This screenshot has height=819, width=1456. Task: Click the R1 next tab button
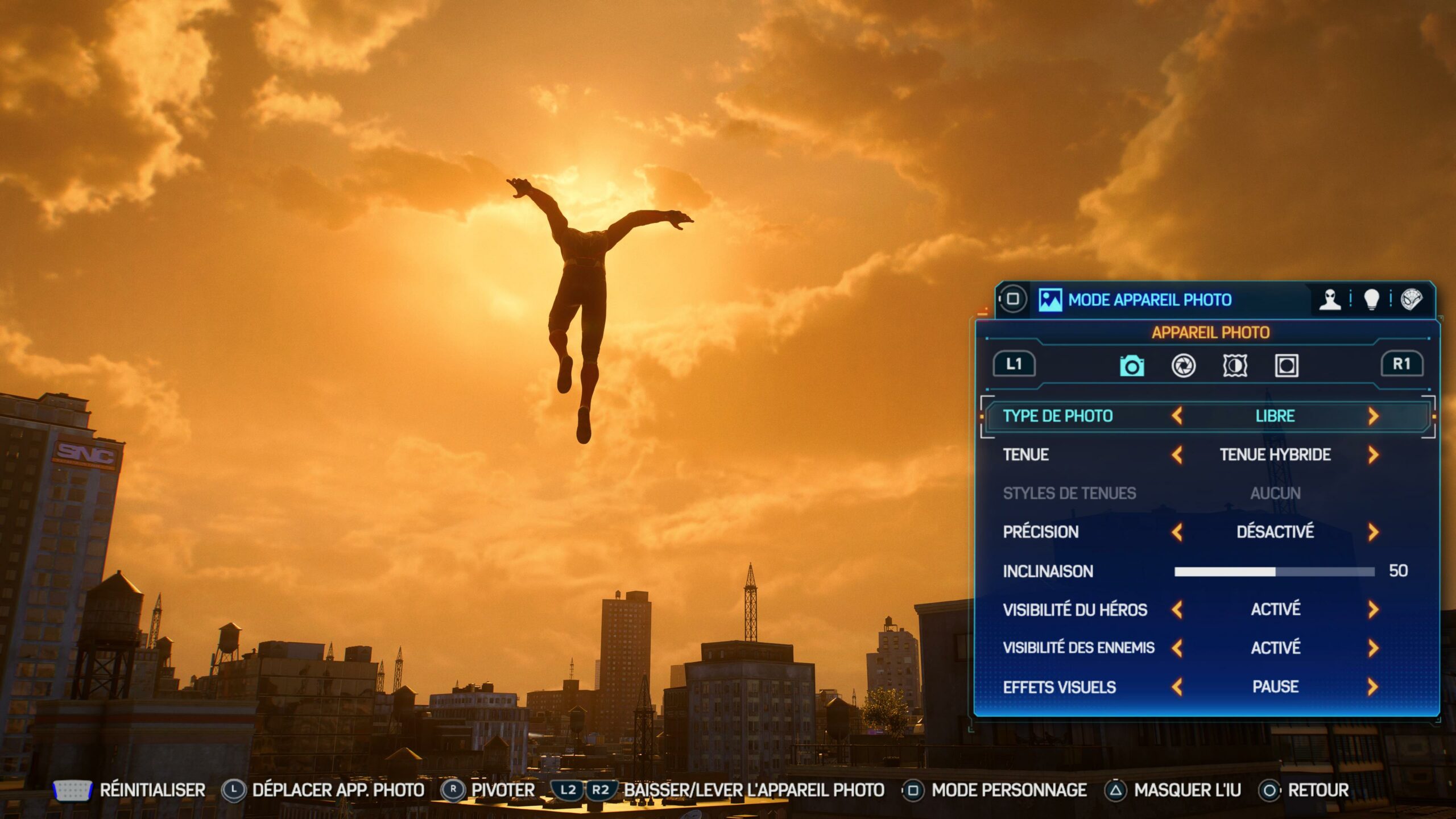[x=1402, y=364]
